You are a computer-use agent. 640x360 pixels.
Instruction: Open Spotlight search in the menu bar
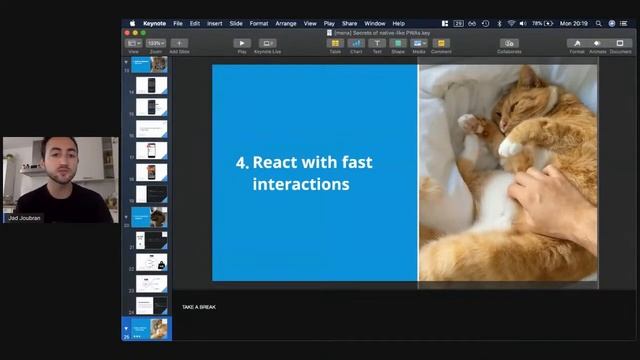tap(598, 24)
